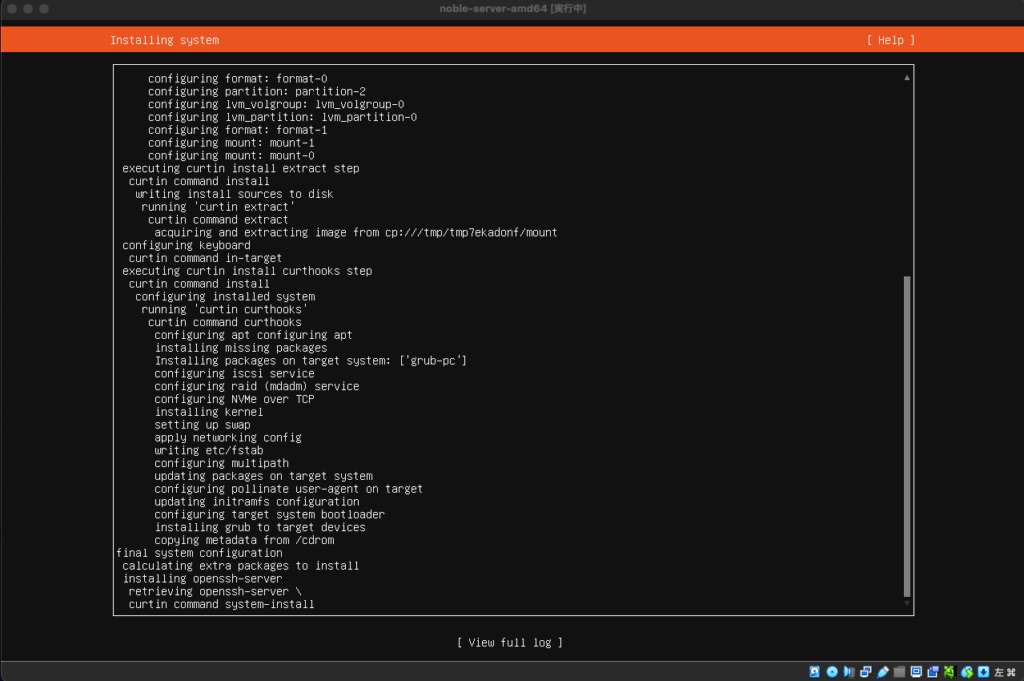The image size is (1024, 681).
Task: Select 'configuring multipath' log line
Action: click(x=221, y=464)
